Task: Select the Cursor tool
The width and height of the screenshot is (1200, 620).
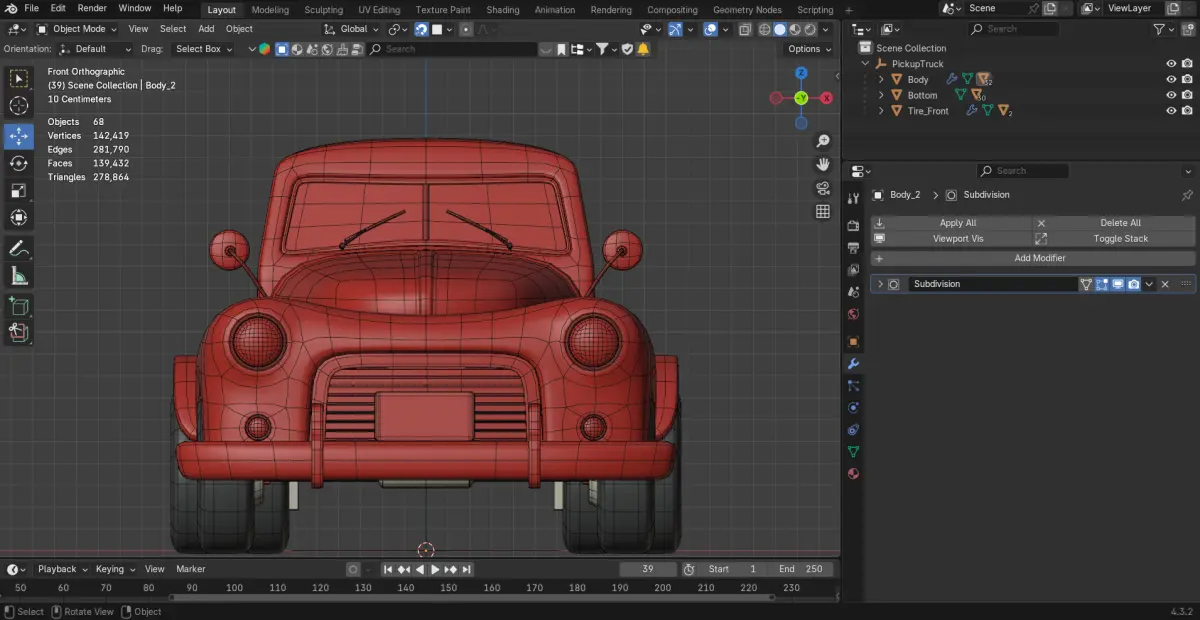Action: pos(19,106)
